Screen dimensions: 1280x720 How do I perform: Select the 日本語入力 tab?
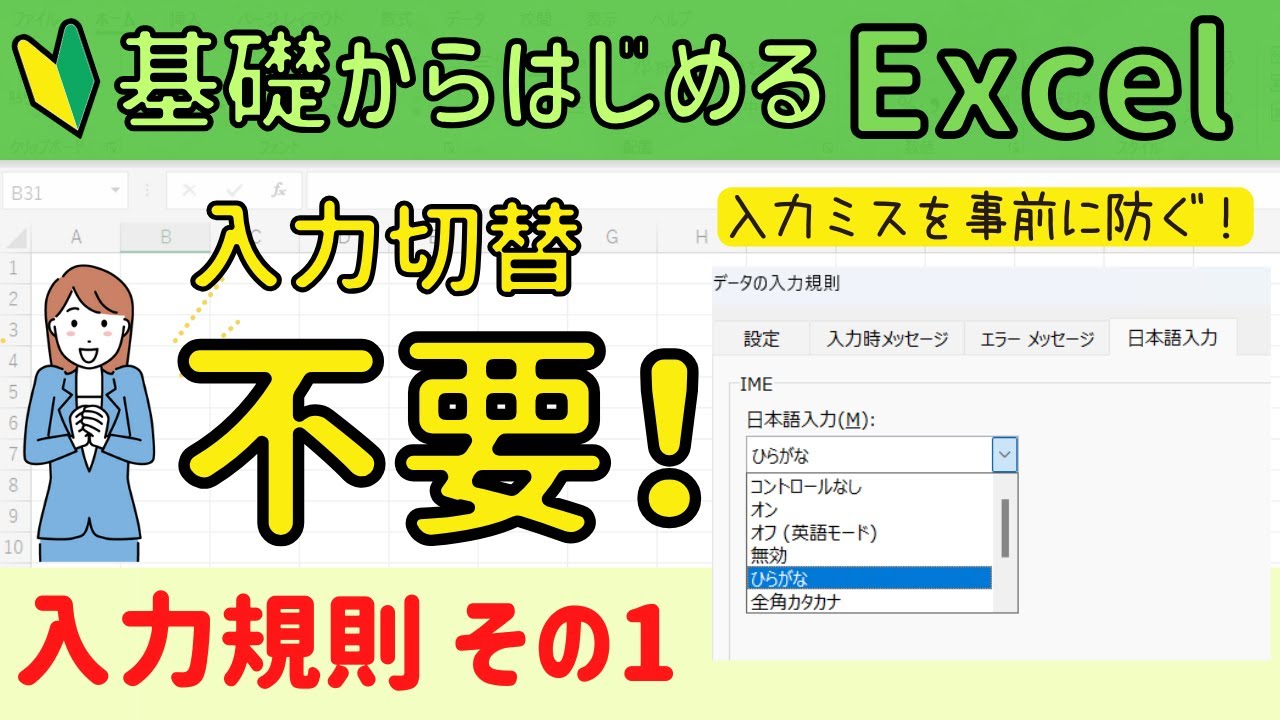(x=1173, y=337)
